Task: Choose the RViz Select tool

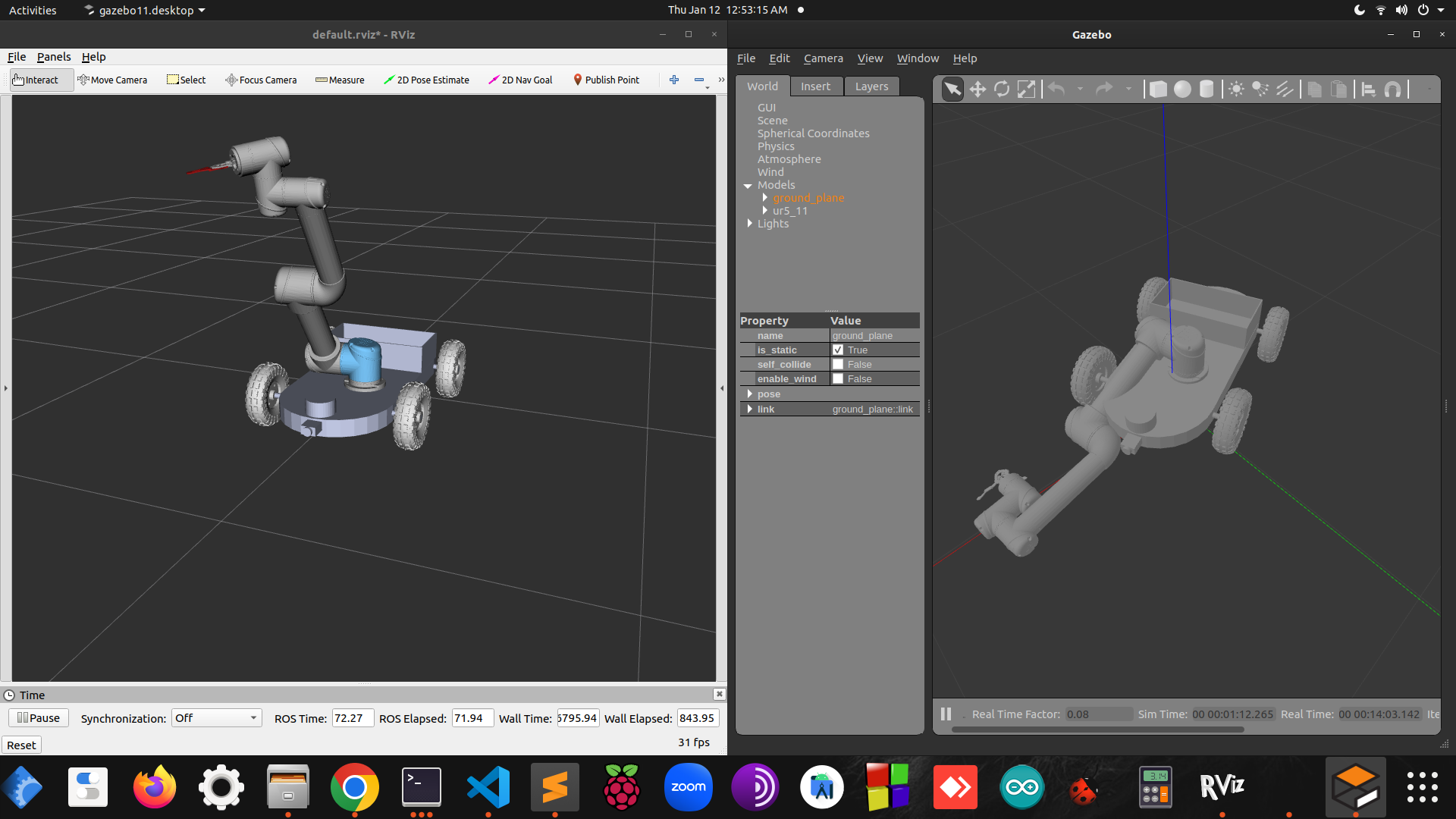Action: [x=186, y=80]
